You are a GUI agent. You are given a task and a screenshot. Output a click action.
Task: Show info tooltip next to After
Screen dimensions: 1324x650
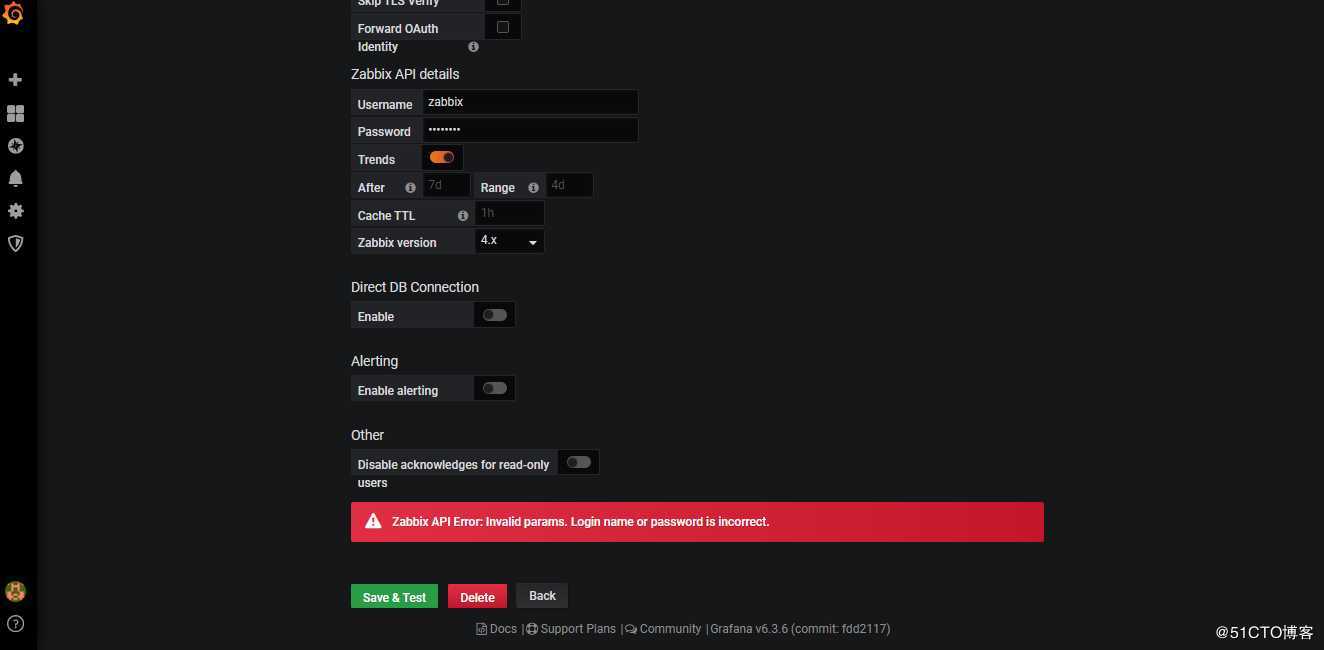410,187
